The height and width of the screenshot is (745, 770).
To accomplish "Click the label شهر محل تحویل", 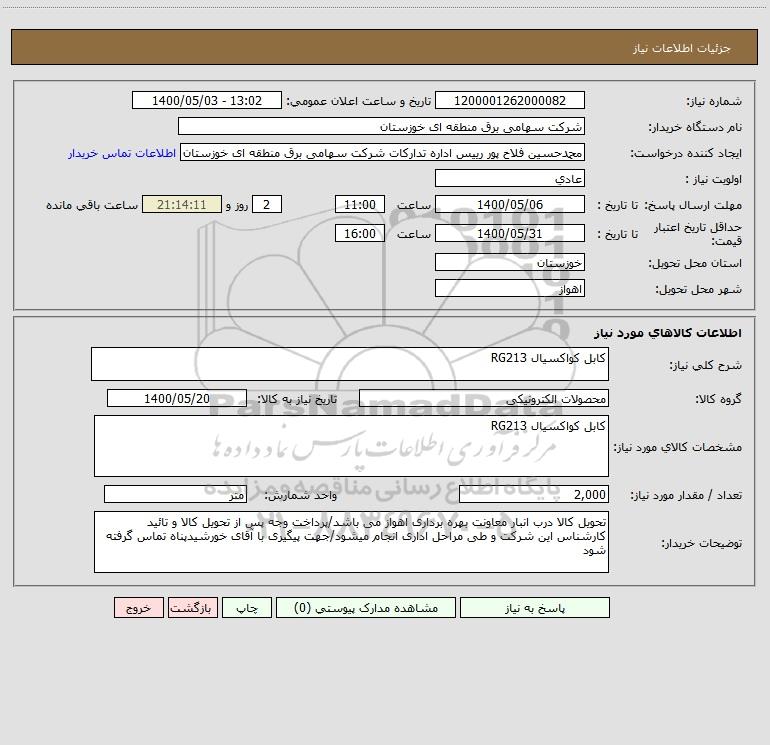I will pos(699,289).
